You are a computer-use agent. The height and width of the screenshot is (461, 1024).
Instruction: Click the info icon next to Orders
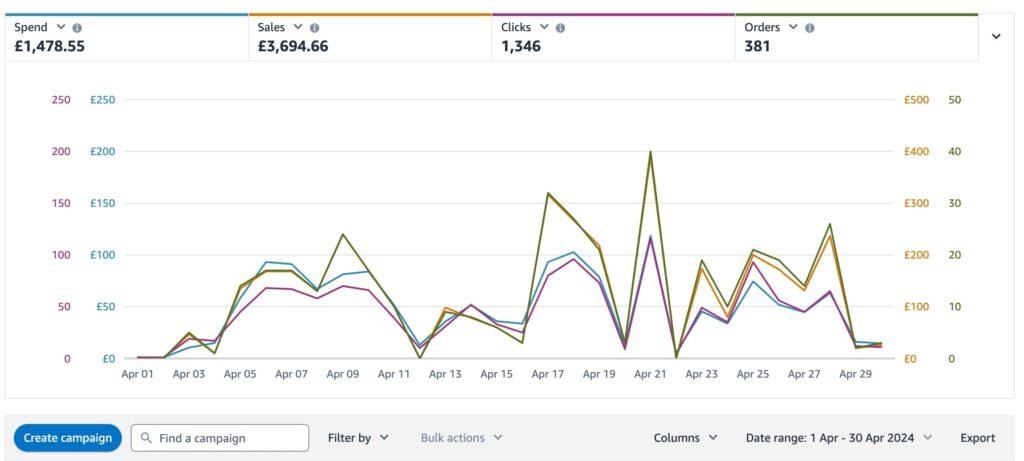click(809, 28)
